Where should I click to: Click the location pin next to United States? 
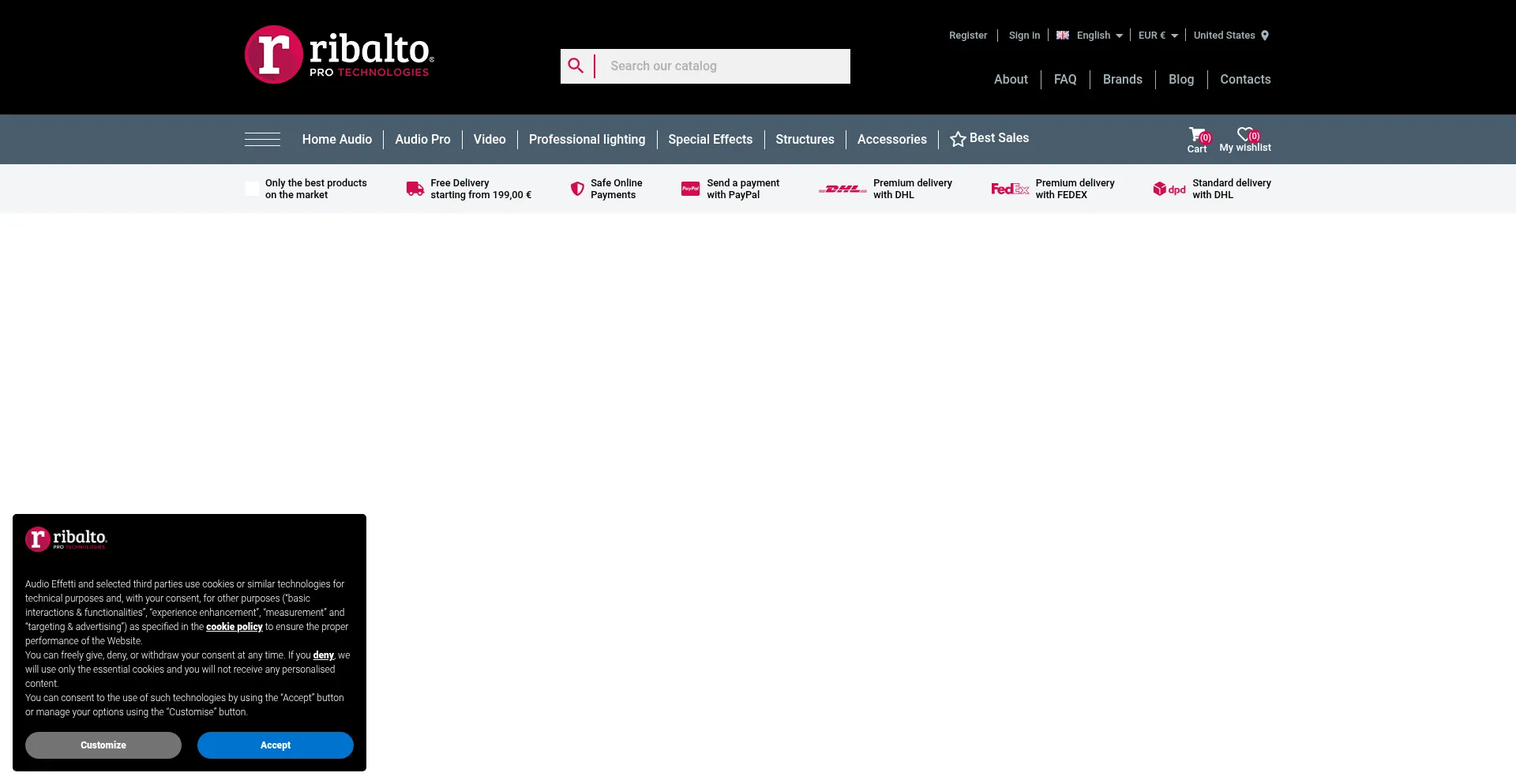click(x=1265, y=36)
